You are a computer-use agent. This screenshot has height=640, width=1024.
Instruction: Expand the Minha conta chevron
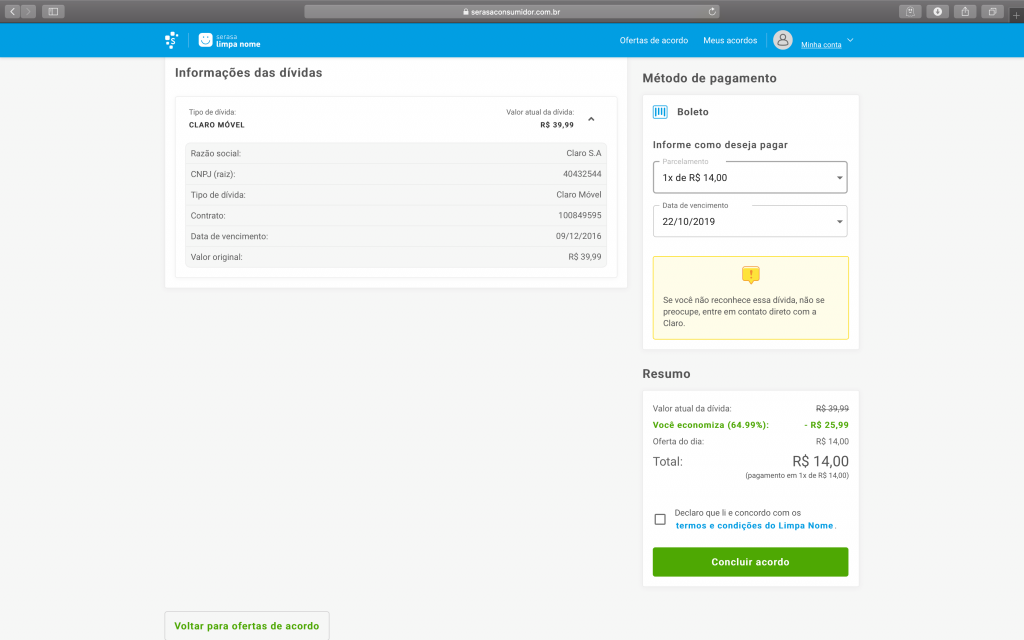click(x=850, y=40)
